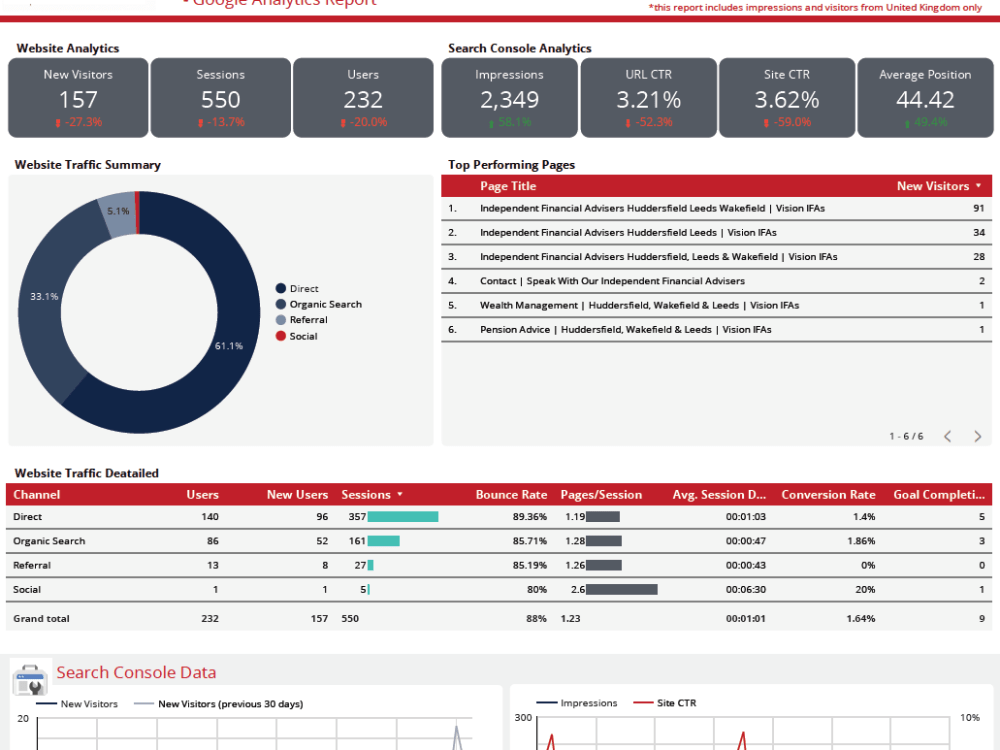The width and height of the screenshot is (1000, 750).
Task: Click the 'Wealth Management' page row
Action: tap(716, 305)
